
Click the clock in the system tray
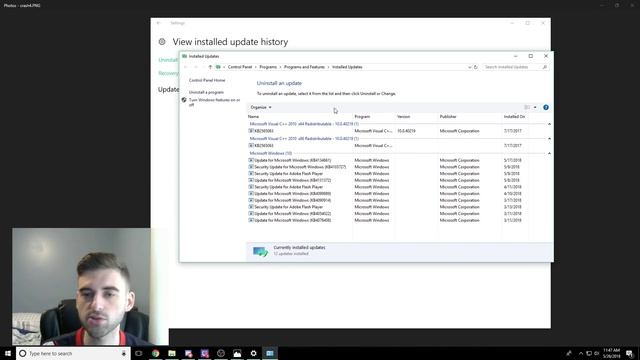(611, 353)
